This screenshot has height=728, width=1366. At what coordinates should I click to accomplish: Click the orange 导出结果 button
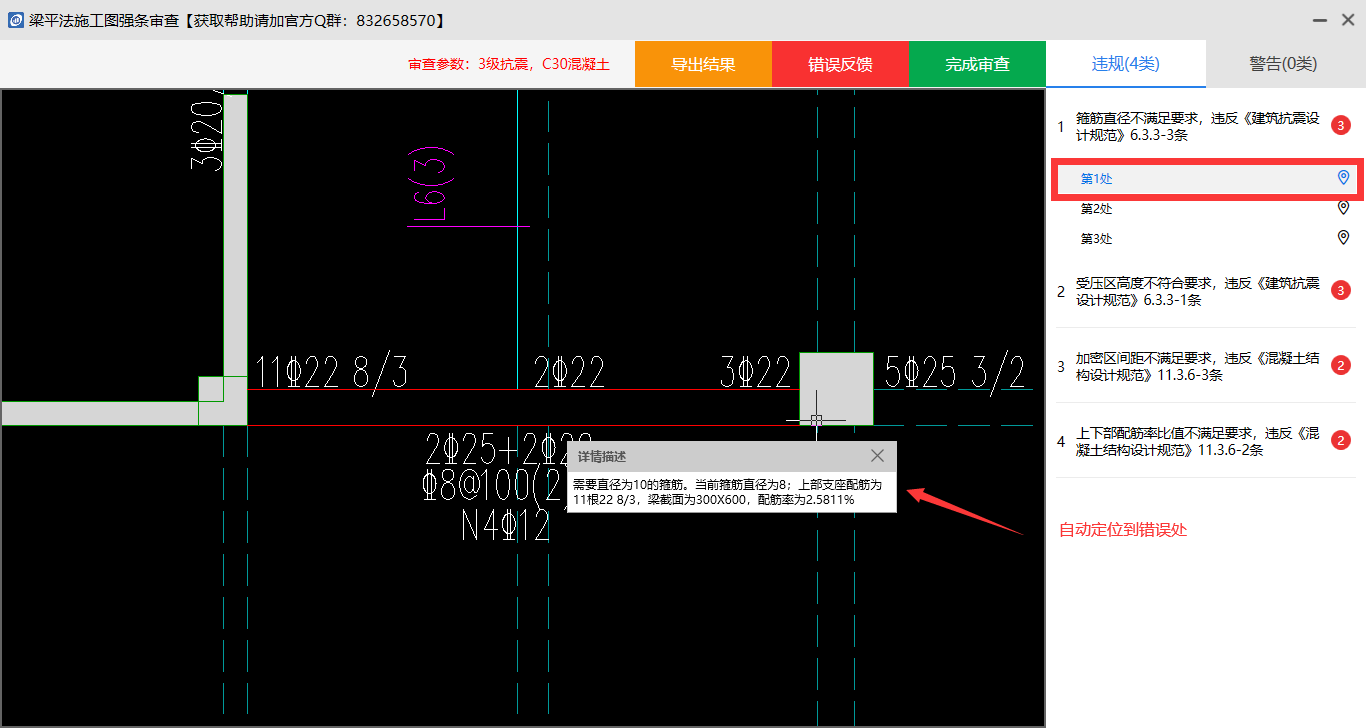(703, 64)
